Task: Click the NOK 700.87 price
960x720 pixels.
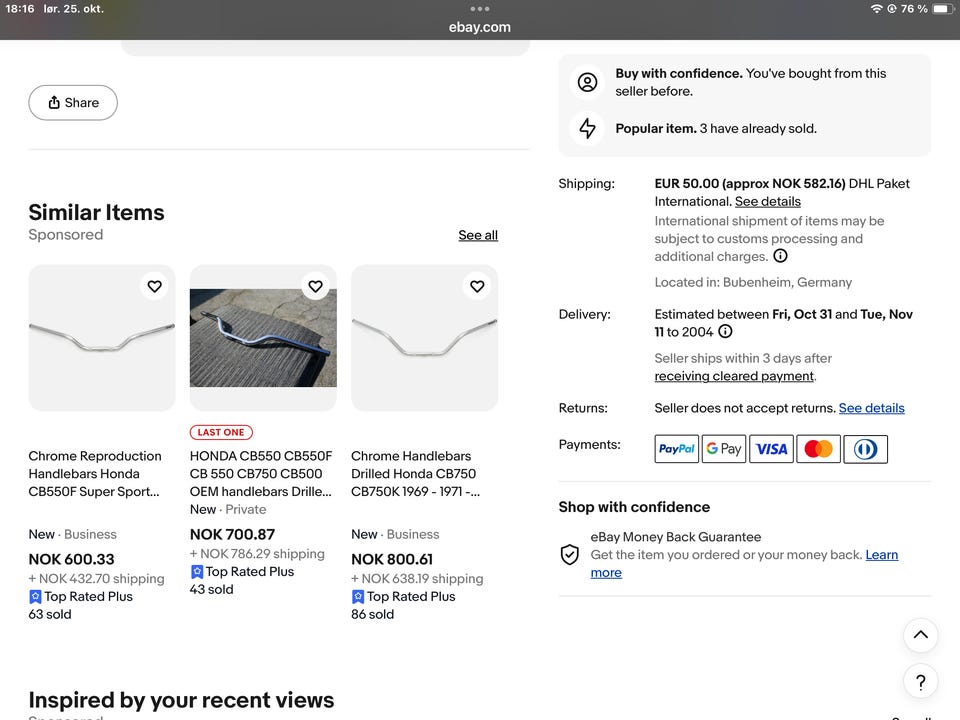Action: pos(232,534)
